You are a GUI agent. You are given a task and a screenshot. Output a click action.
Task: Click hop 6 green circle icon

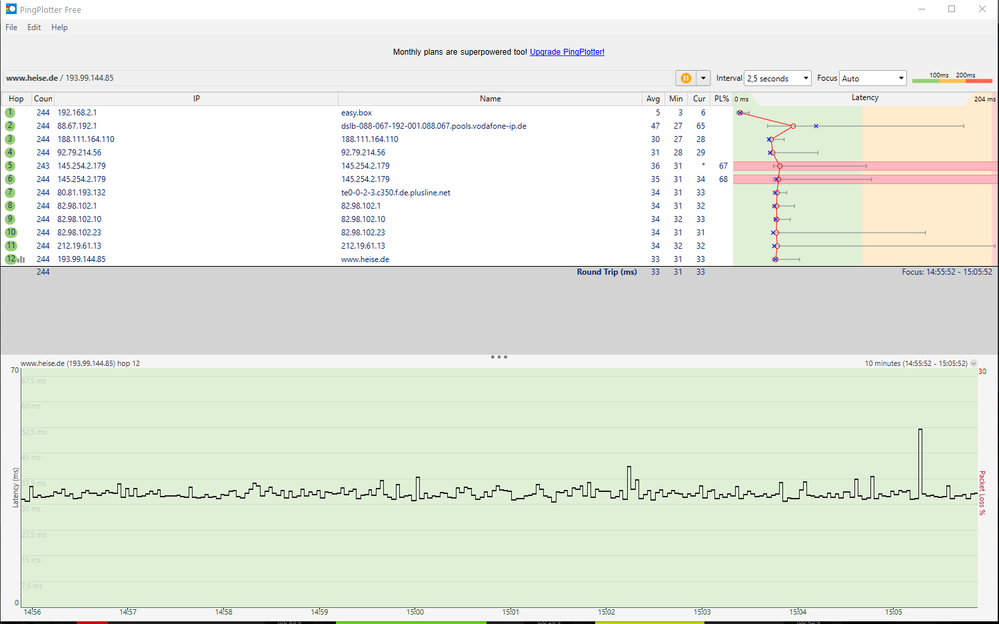point(10,180)
